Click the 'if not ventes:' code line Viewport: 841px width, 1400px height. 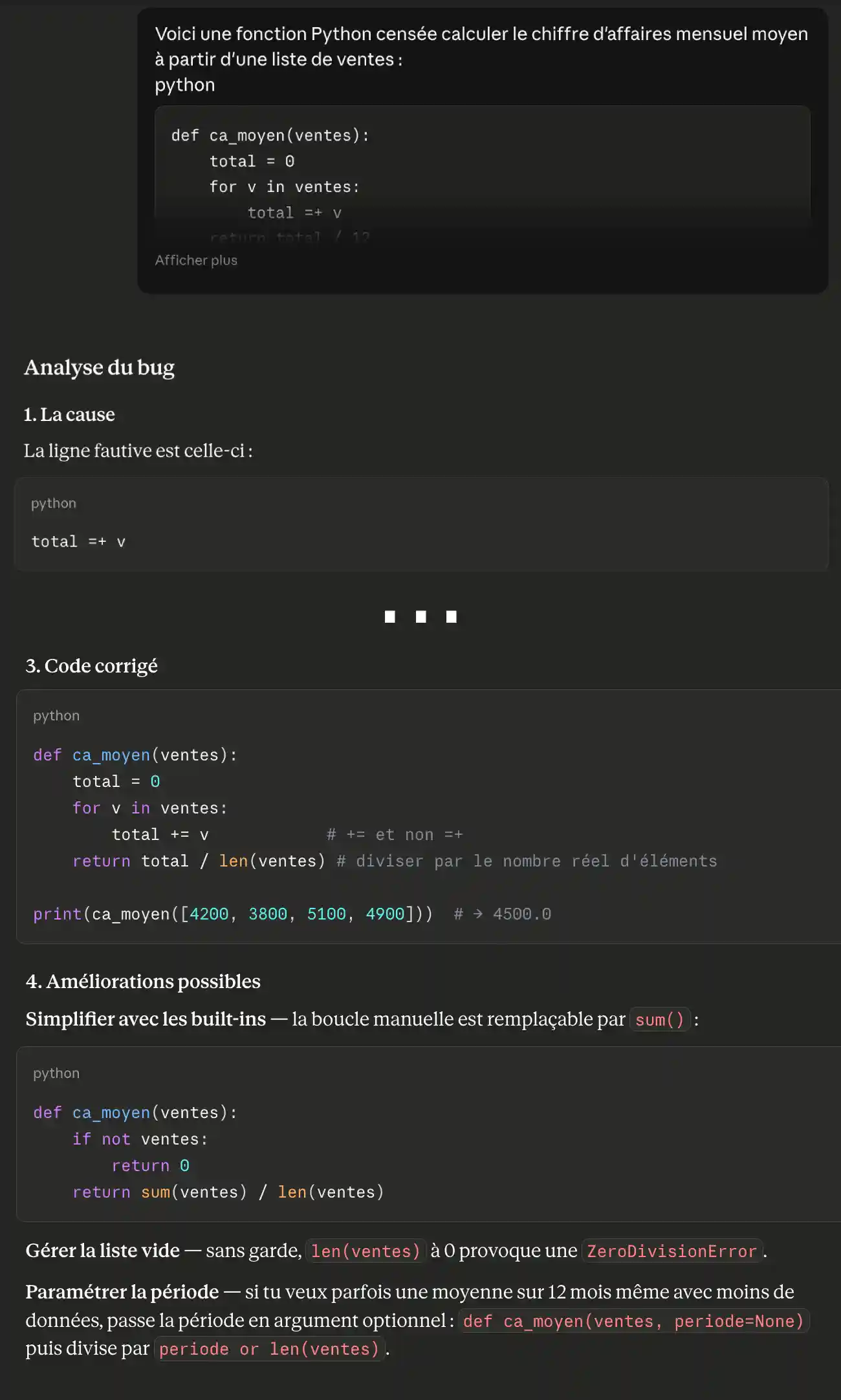point(140,1139)
